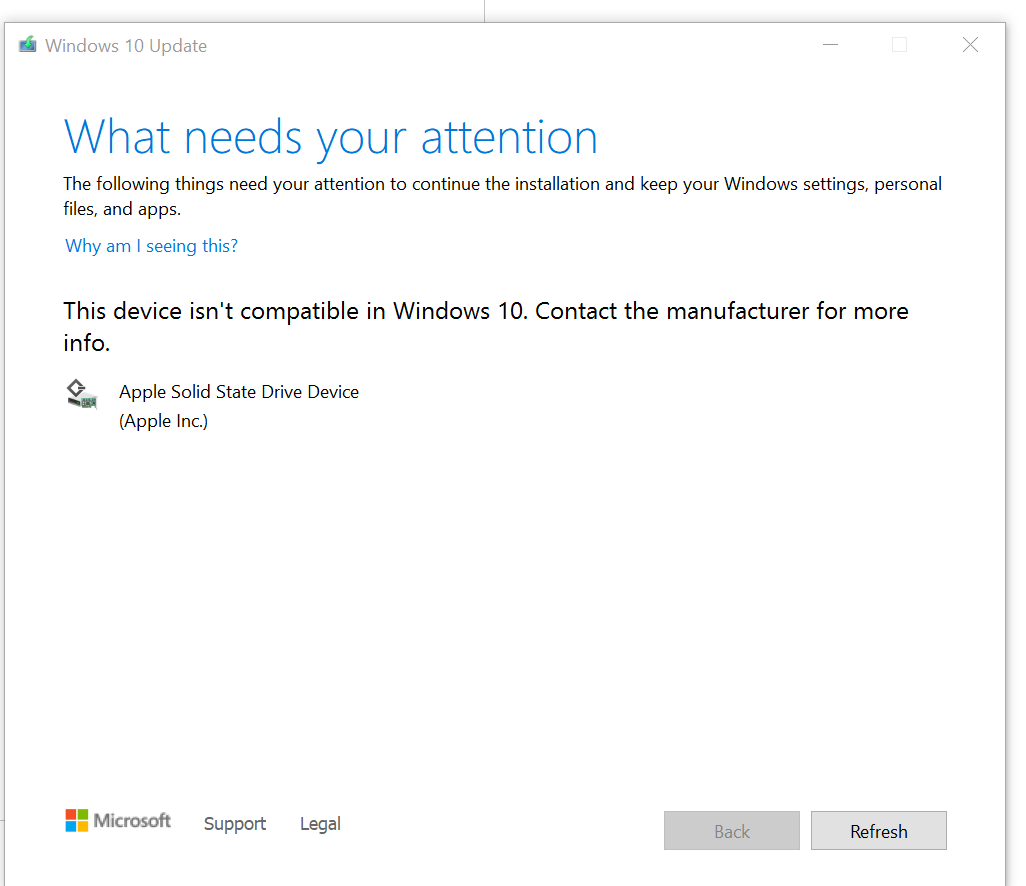Click the 'The following things need your attention' paragraph
1026x886 pixels.
pyautogui.click(x=503, y=196)
